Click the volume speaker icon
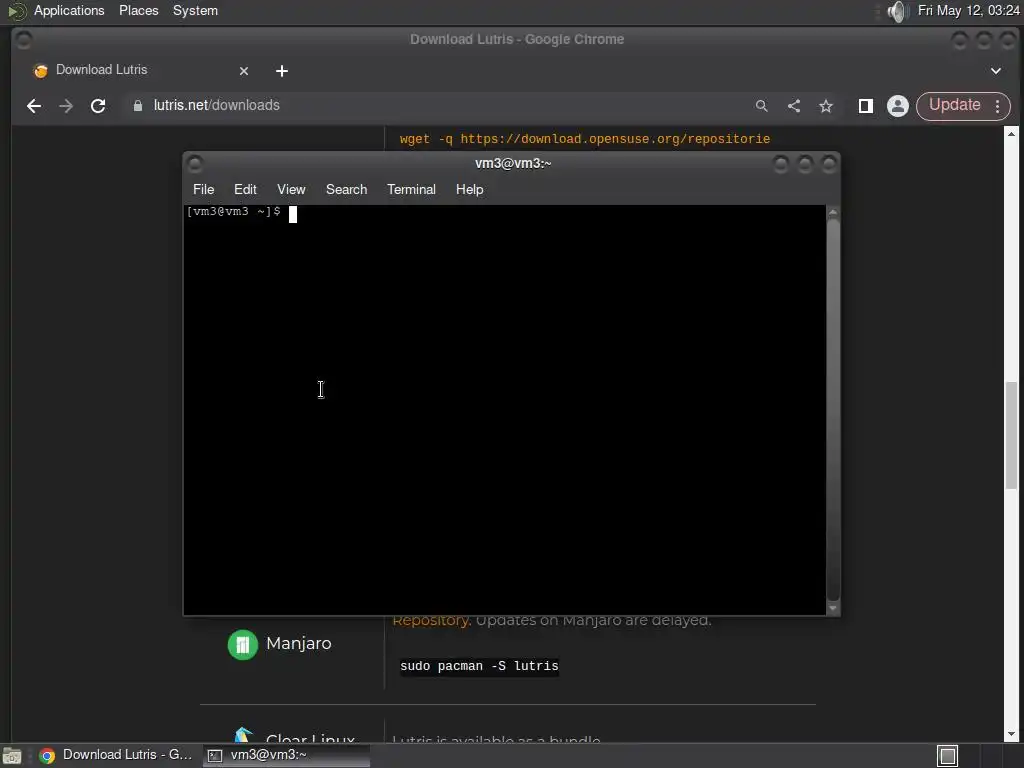This screenshot has width=1024, height=768. click(x=899, y=11)
